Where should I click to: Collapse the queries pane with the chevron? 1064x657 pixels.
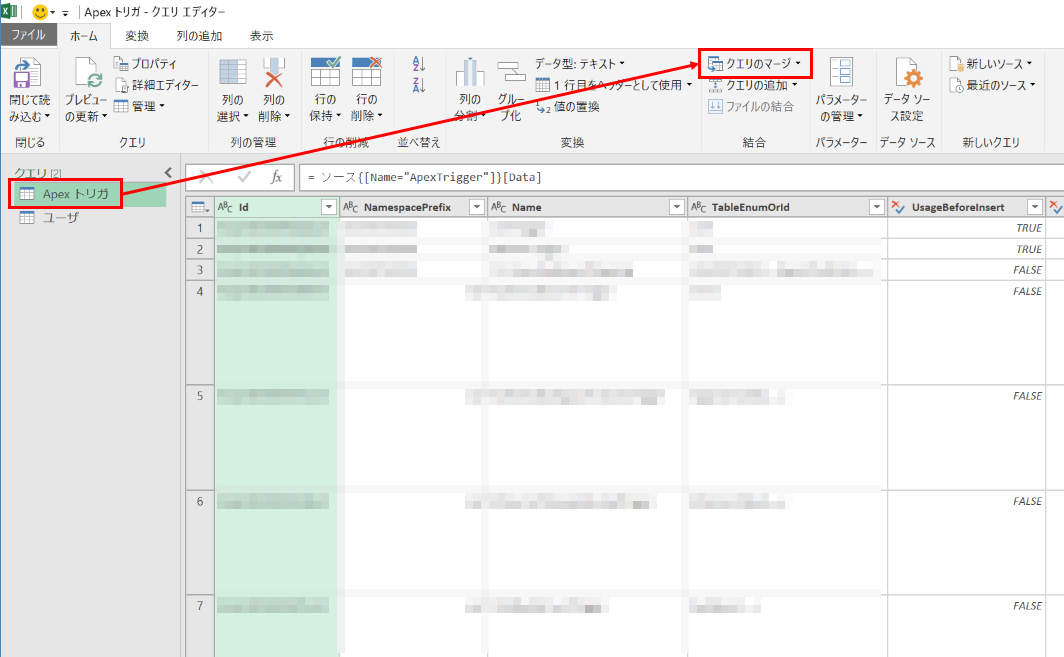tap(168, 173)
